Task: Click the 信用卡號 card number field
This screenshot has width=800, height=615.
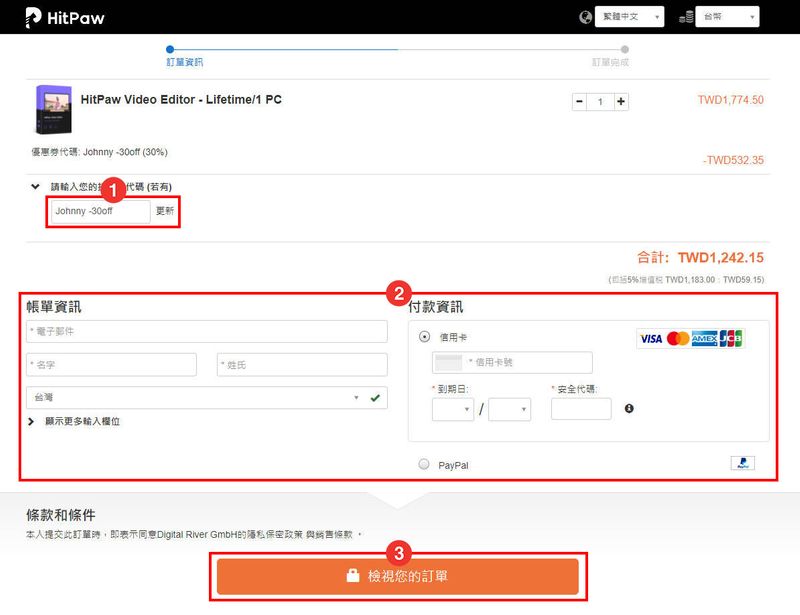Action: (x=512, y=362)
